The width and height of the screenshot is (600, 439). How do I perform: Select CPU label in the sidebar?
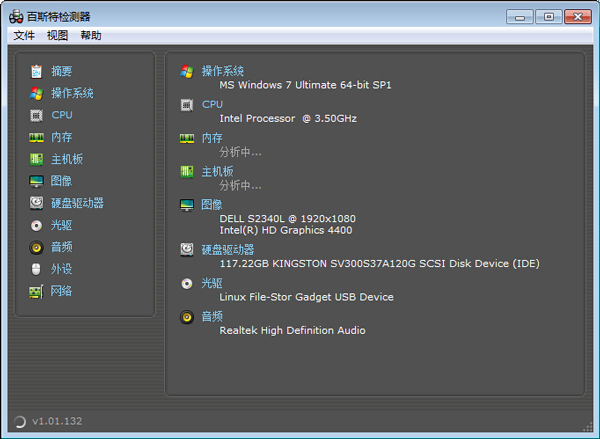(62, 115)
